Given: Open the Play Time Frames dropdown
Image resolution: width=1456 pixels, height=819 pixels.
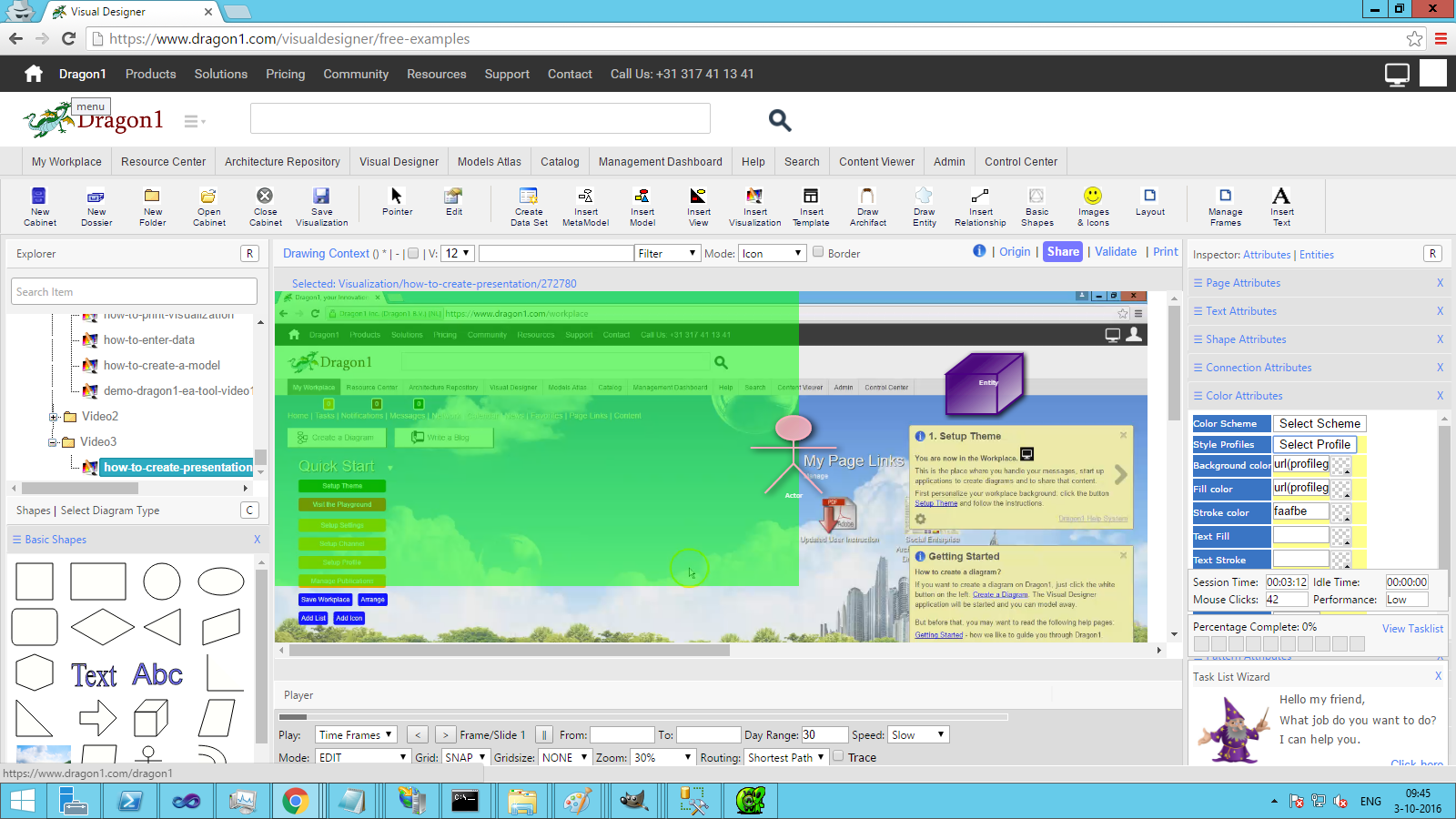Looking at the screenshot, I should point(356,734).
